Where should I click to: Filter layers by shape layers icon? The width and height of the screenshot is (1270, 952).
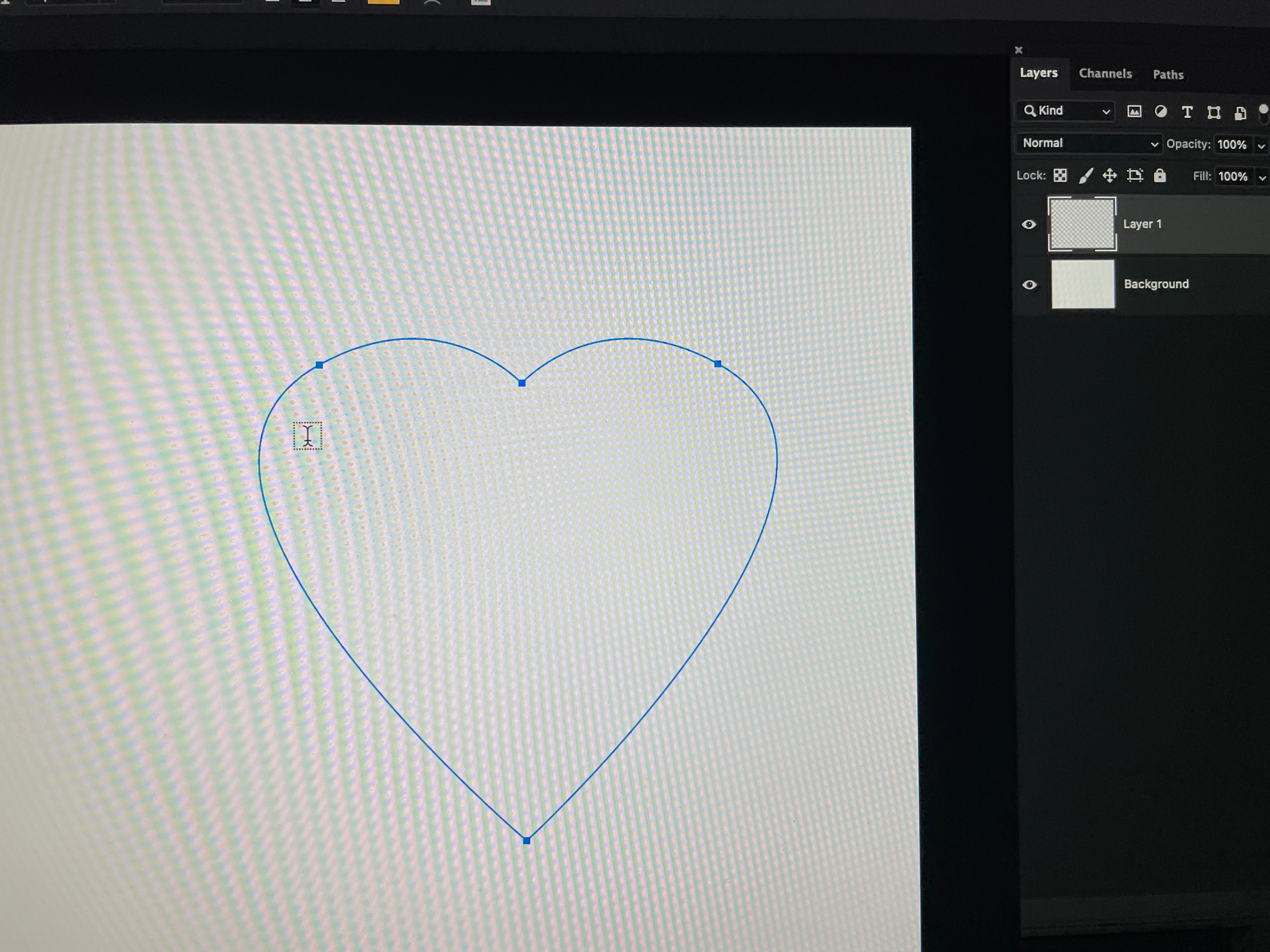[x=1213, y=112]
